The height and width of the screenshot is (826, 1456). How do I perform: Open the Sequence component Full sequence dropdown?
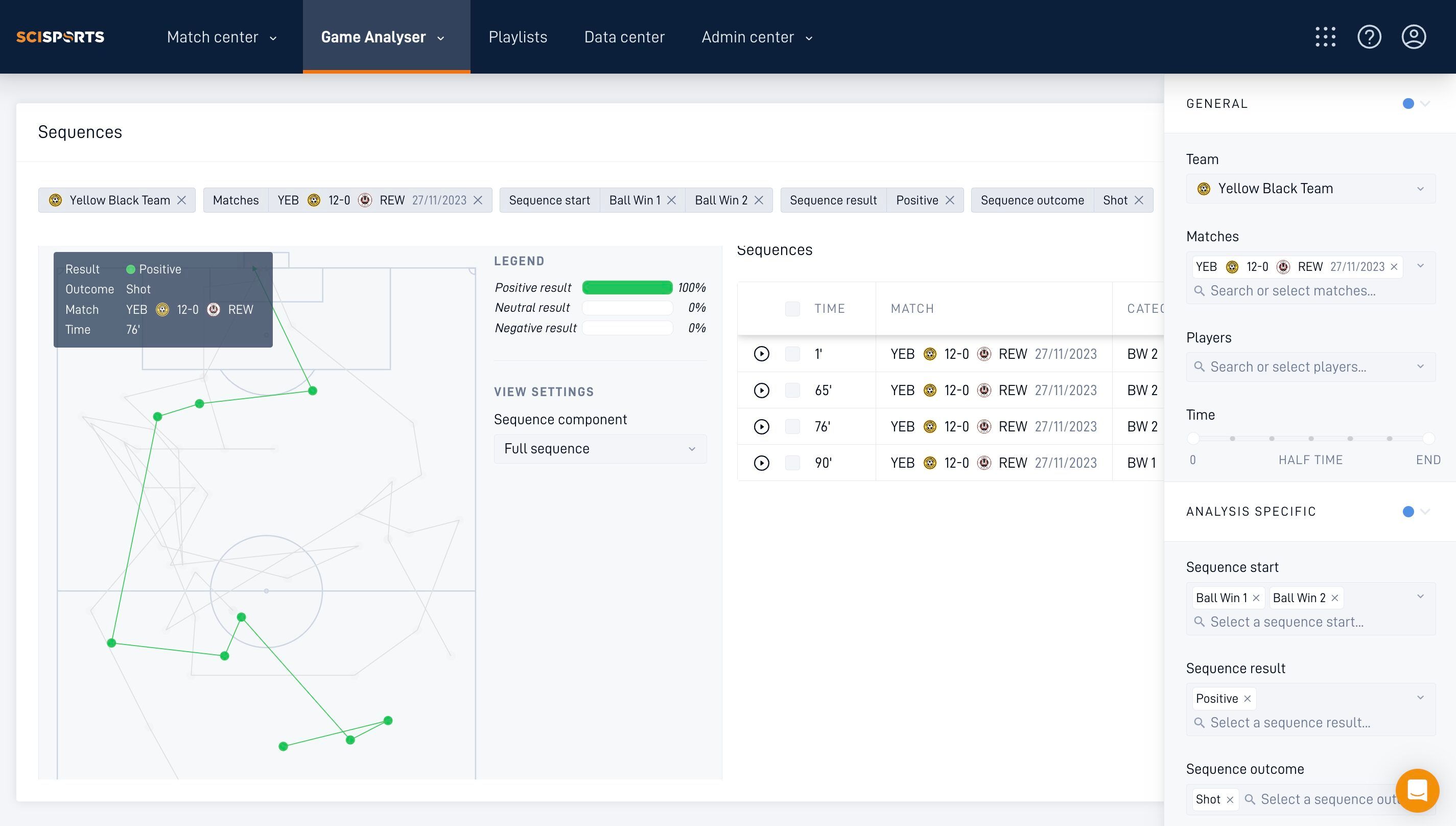point(600,449)
